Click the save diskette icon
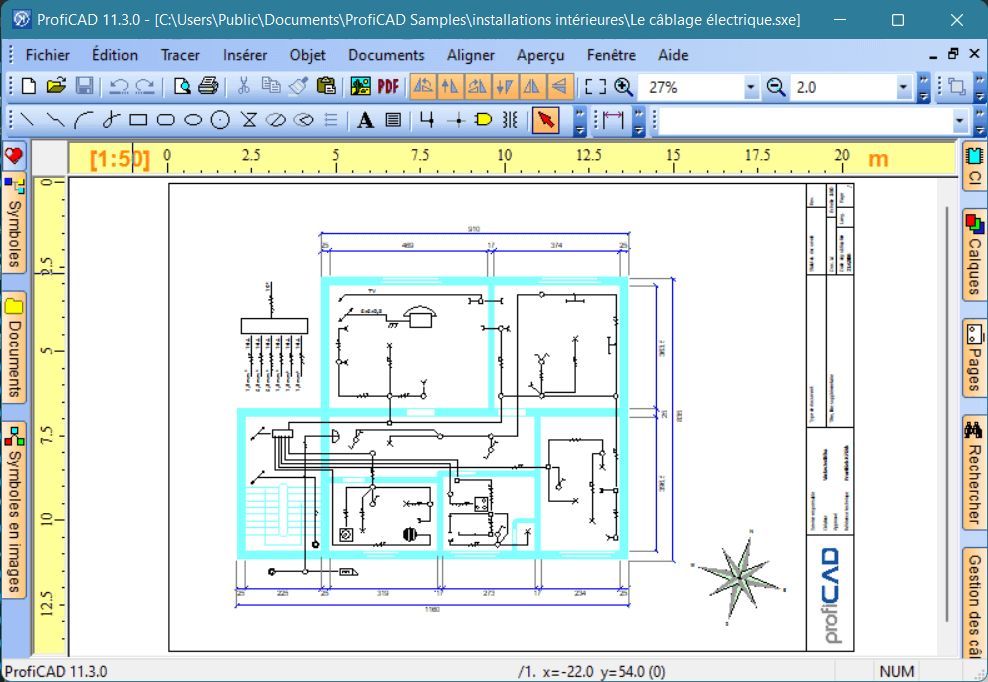The height and width of the screenshot is (682, 988). coord(84,86)
